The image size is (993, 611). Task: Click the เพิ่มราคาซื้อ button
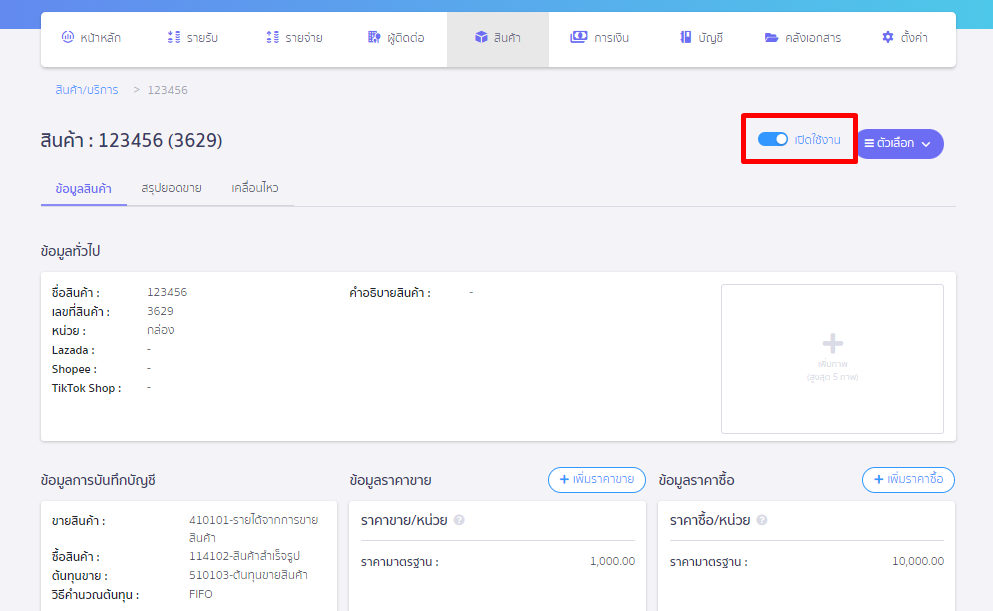908,480
